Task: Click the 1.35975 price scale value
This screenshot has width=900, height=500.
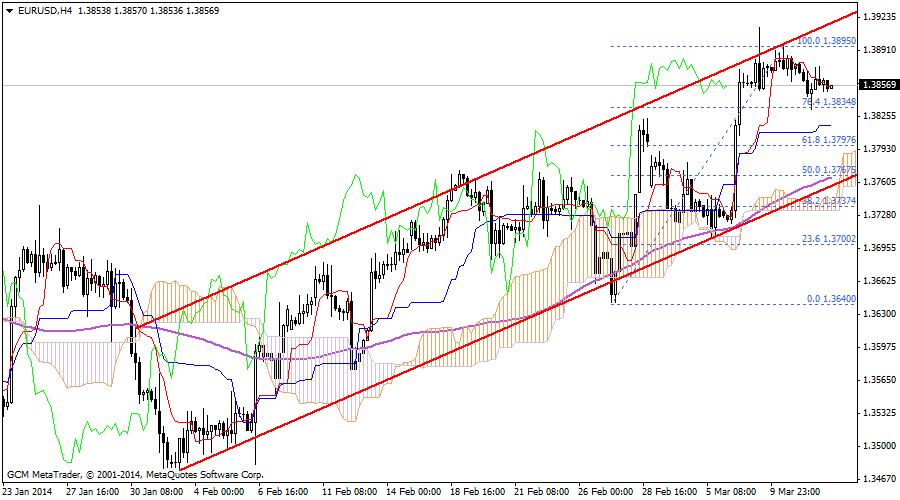Action: [879, 347]
